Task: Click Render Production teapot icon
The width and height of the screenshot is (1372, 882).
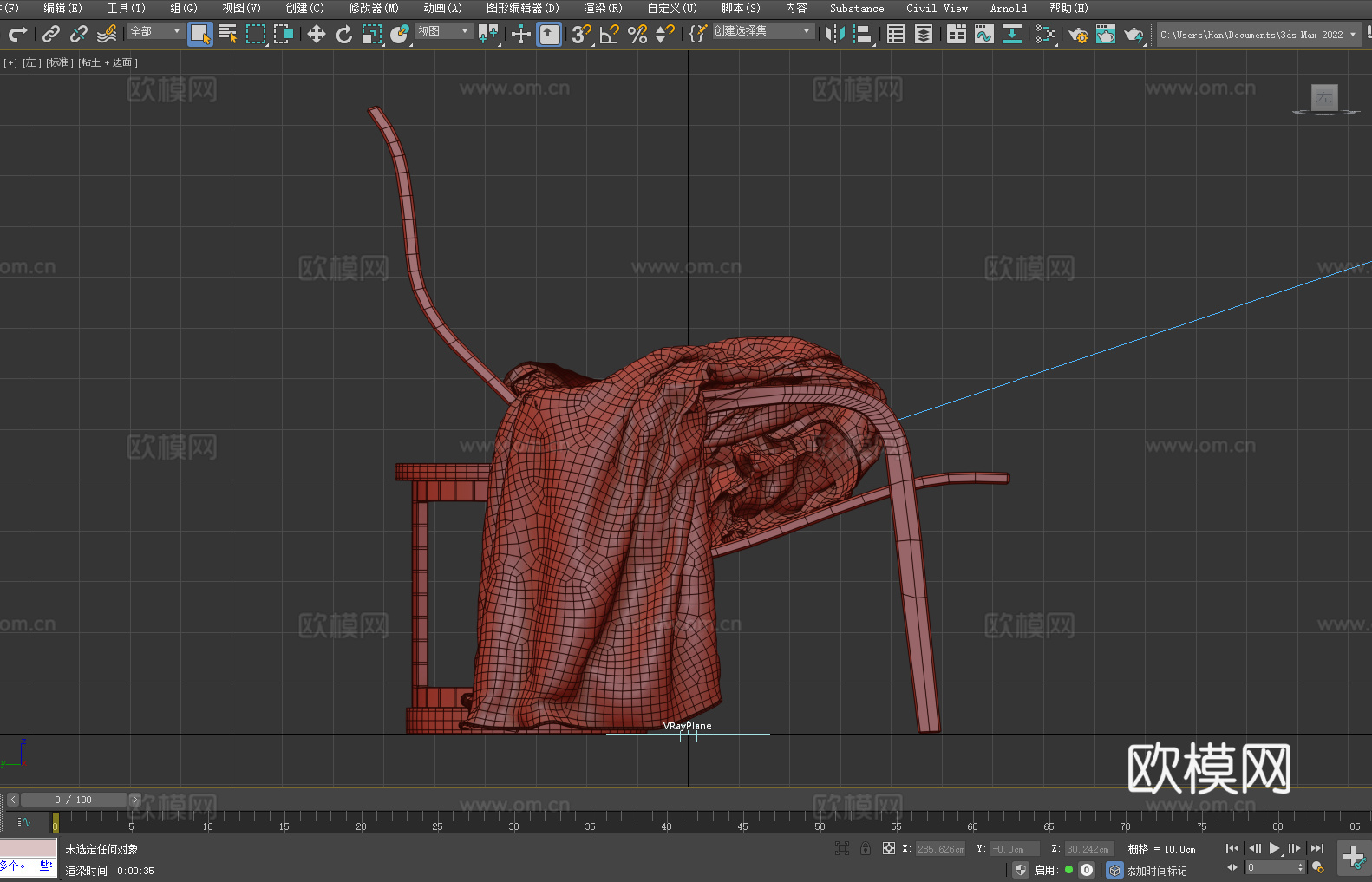Action: [x=1134, y=34]
